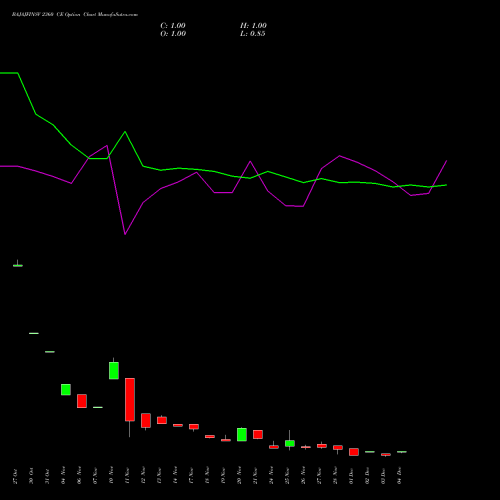Select the green candlestick above 04 Nov
500x500 pixels.
(66, 390)
